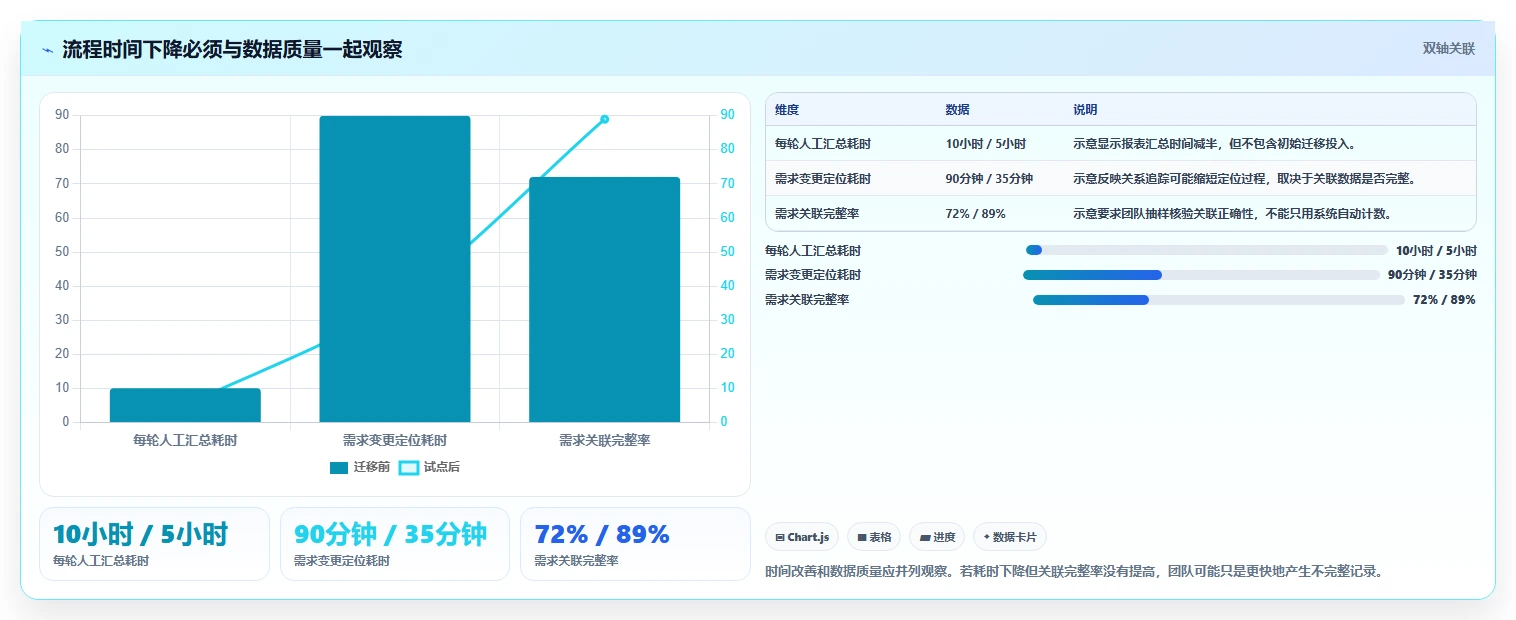Click table cell 每轮人工汇总耗时
1516x620 pixels.
coord(823,144)
